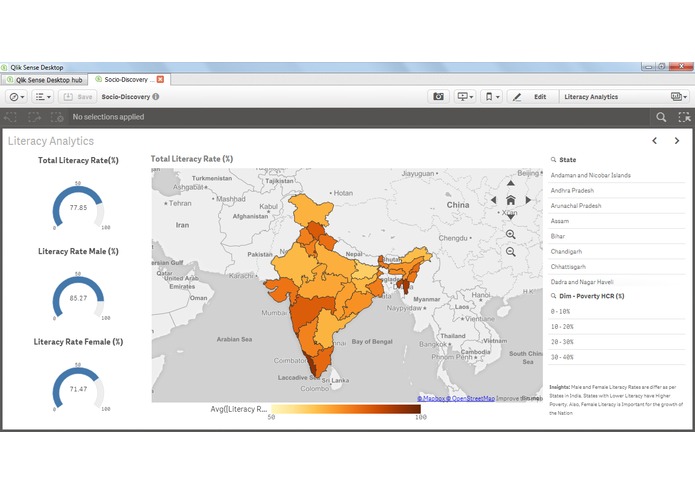695x494 pixels.
Task: Filter poverty HCR 30-40%
Action: click(617, 357)
